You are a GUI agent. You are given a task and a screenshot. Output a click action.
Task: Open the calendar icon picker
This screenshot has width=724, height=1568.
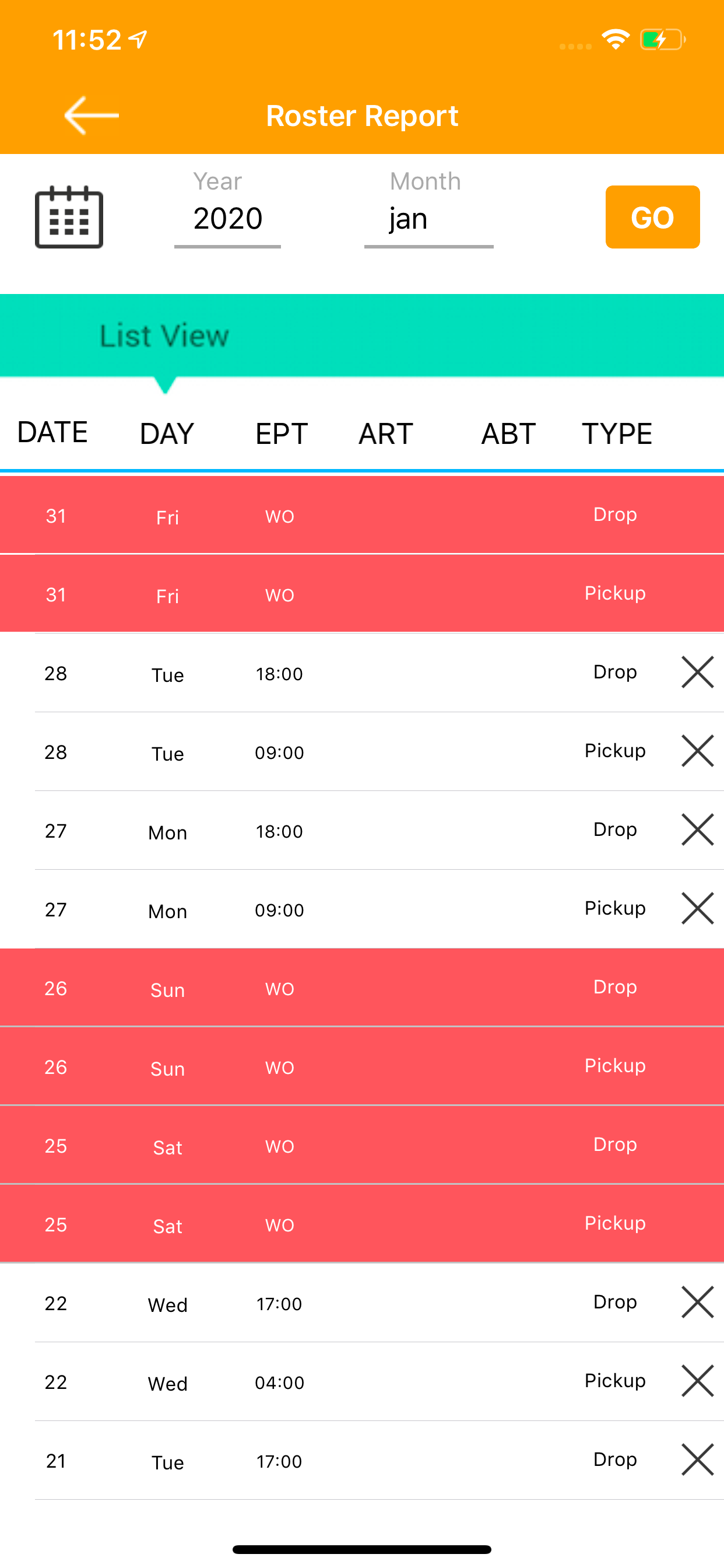click(69, 216)
